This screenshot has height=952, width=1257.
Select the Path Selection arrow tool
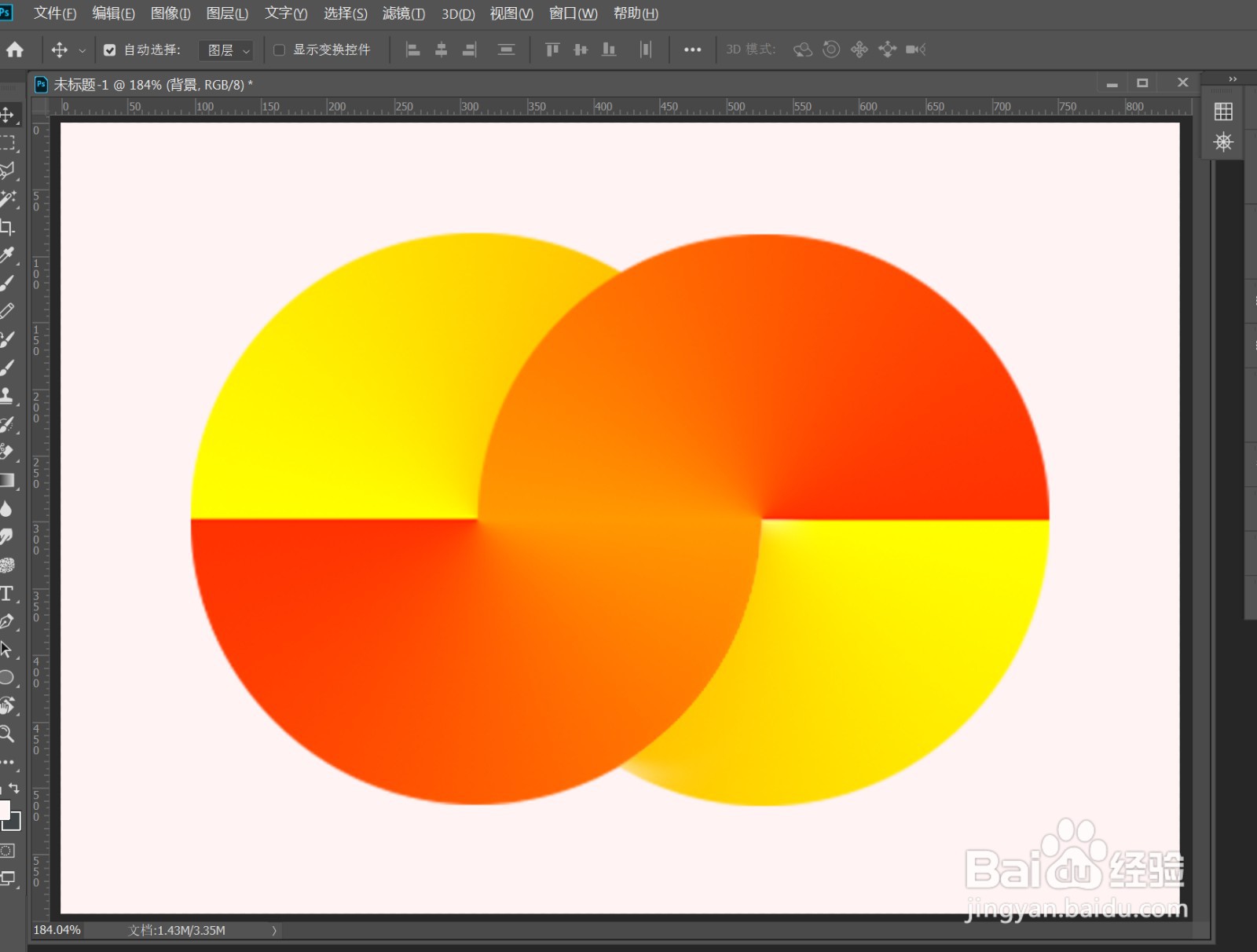pyautogui.click(x=7, y=650)
